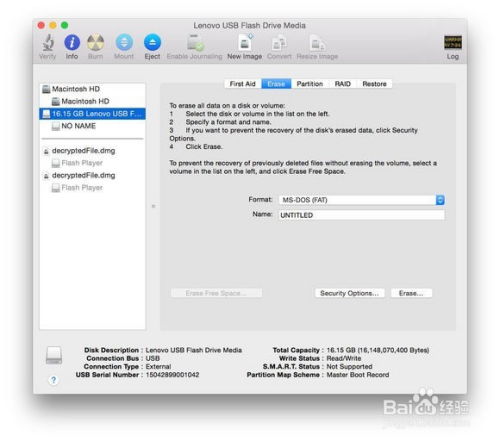This screenshot has height=441, width=500.
Task: Open the Restore tab
Action: tap(374, 84)
